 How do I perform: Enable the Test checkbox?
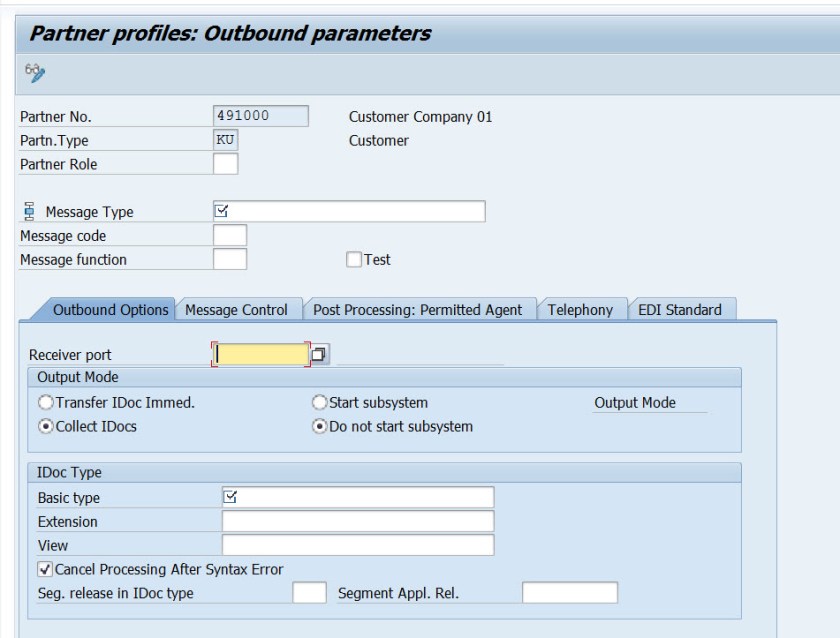pyautogui.click(x=353, y=260)
